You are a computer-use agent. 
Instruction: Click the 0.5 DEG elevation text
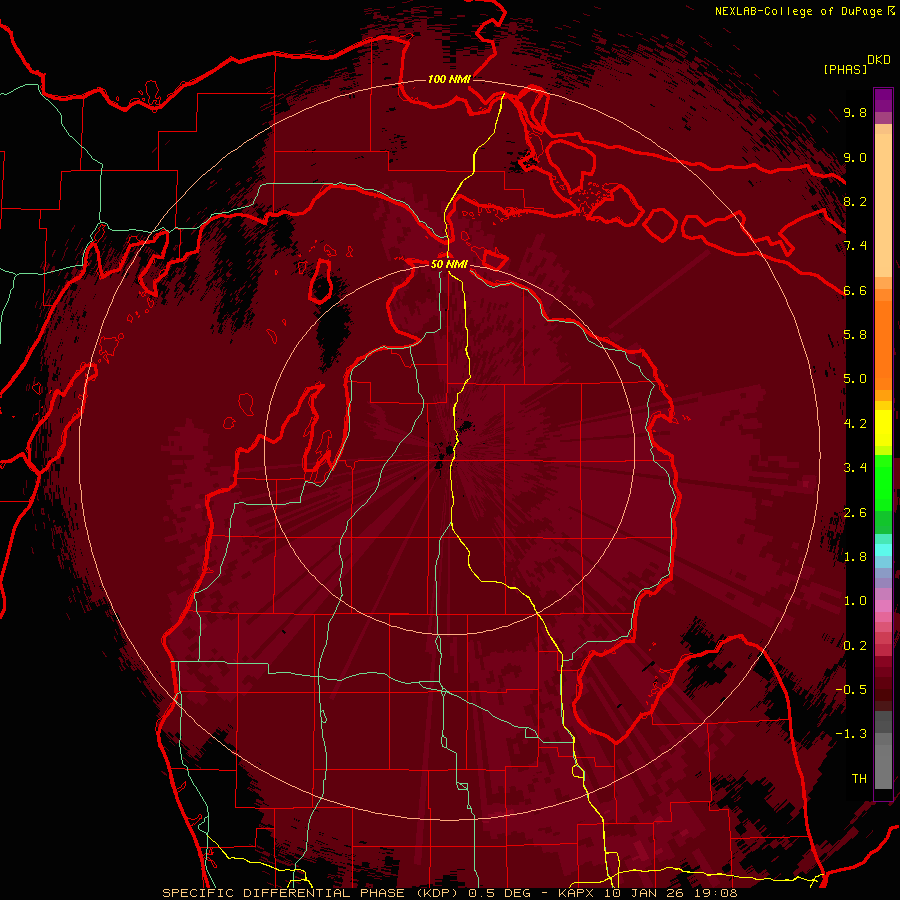point(499,893)
